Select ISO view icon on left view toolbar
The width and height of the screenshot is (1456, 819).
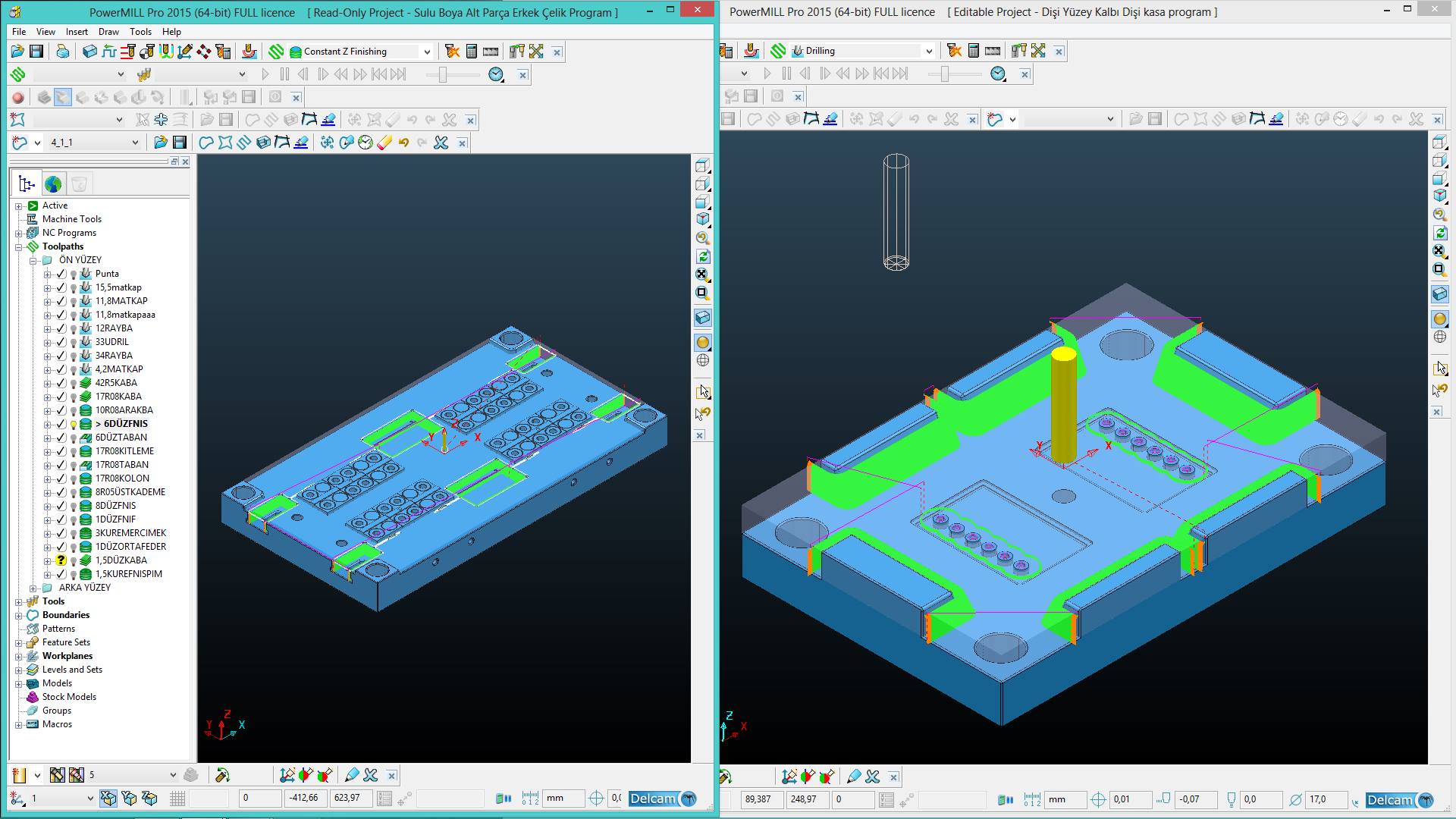tap(703, 220)
